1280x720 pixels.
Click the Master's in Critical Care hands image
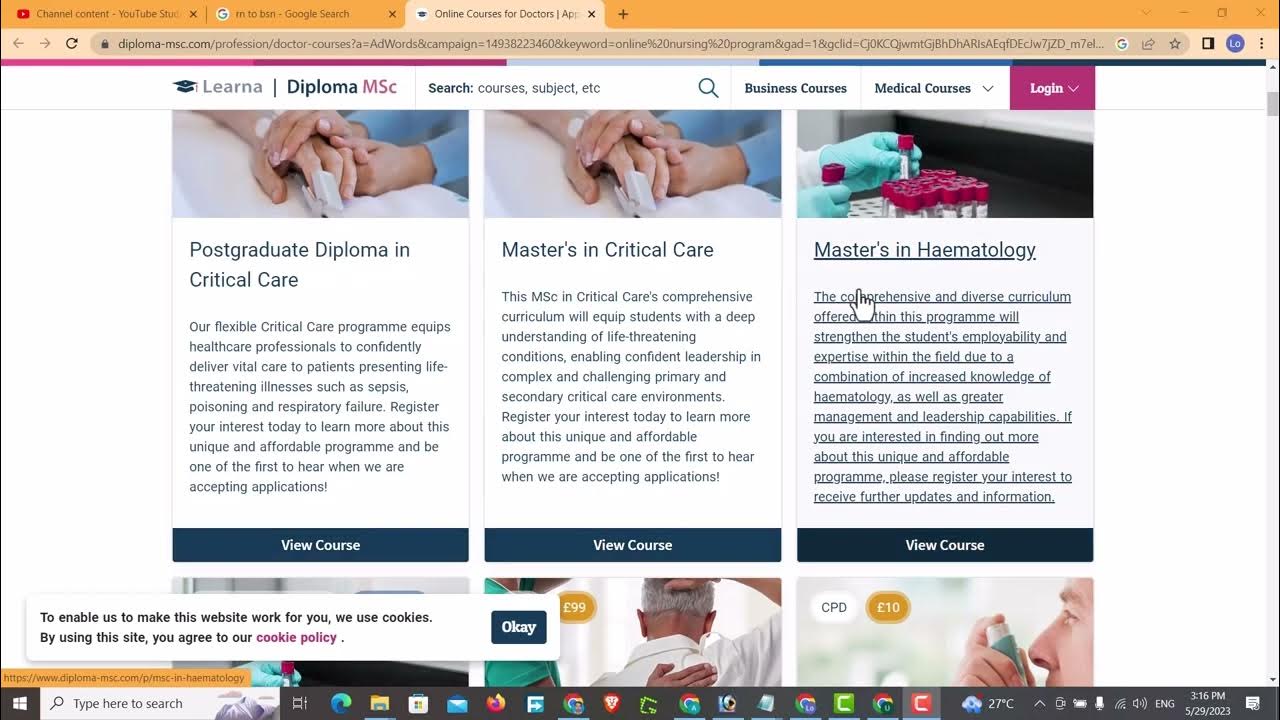point(632,164)
